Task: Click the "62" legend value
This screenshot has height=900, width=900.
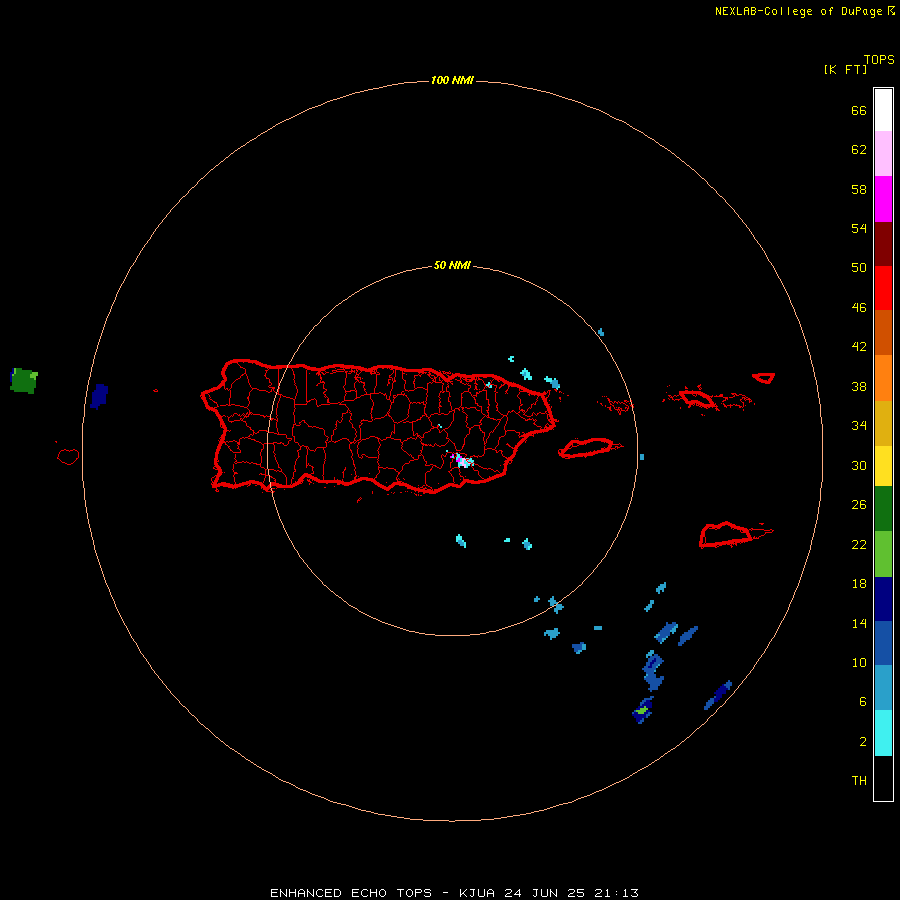Action: coord(859,149)
